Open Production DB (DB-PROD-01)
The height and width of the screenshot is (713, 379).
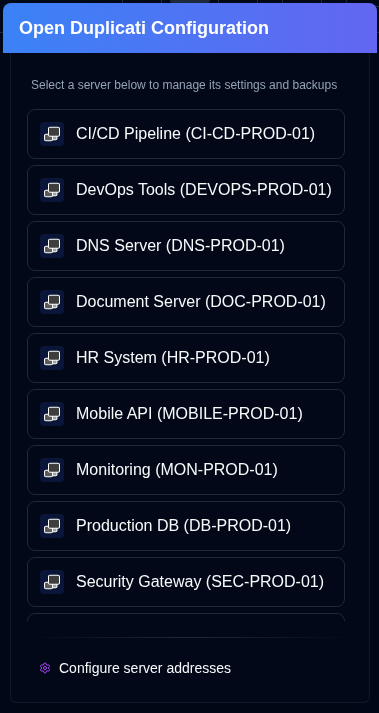point(186,525)
